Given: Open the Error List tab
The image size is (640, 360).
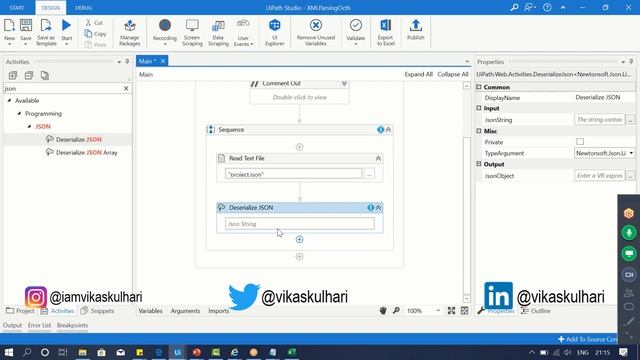Looking at the screenshot, I should [39, 325].
